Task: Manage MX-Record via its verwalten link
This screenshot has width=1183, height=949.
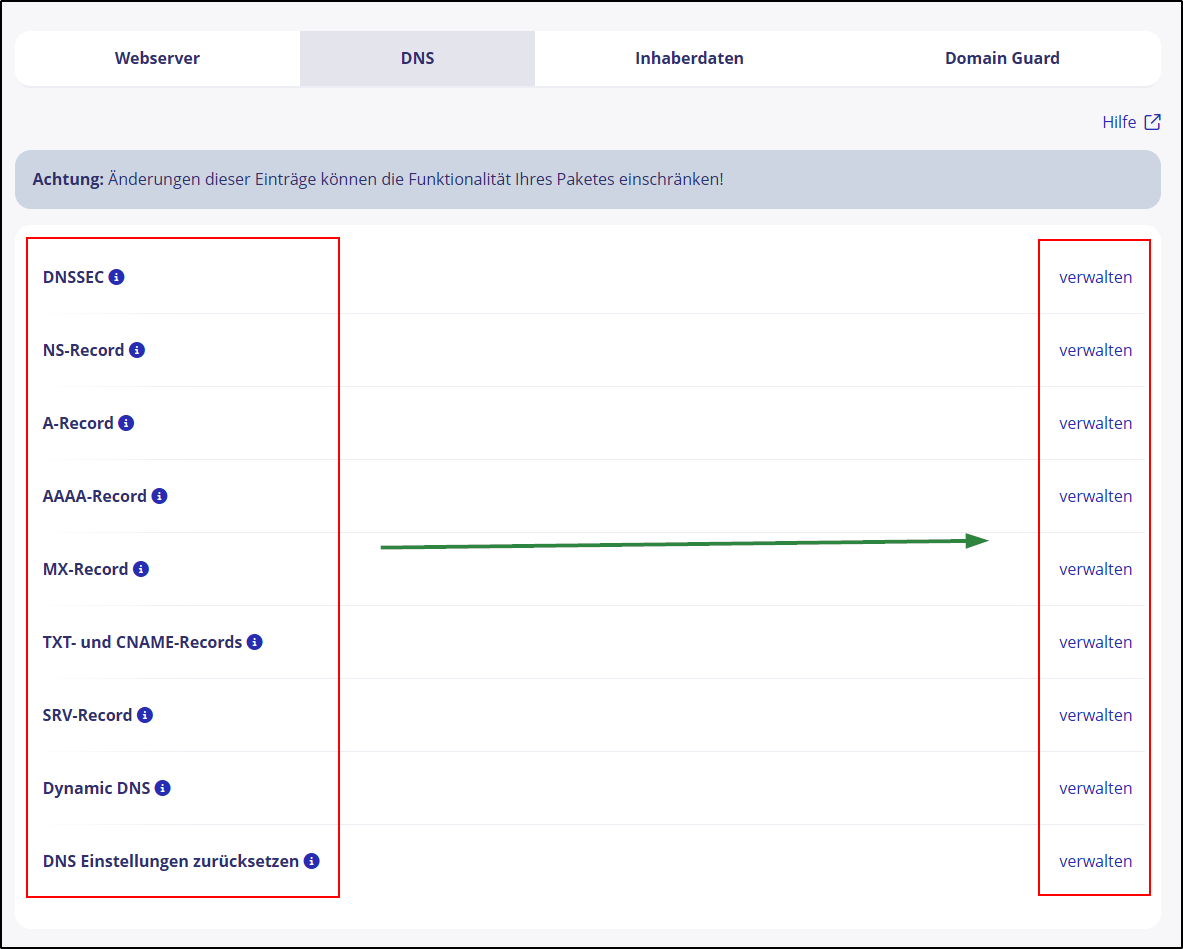Action: point(1095,569)
